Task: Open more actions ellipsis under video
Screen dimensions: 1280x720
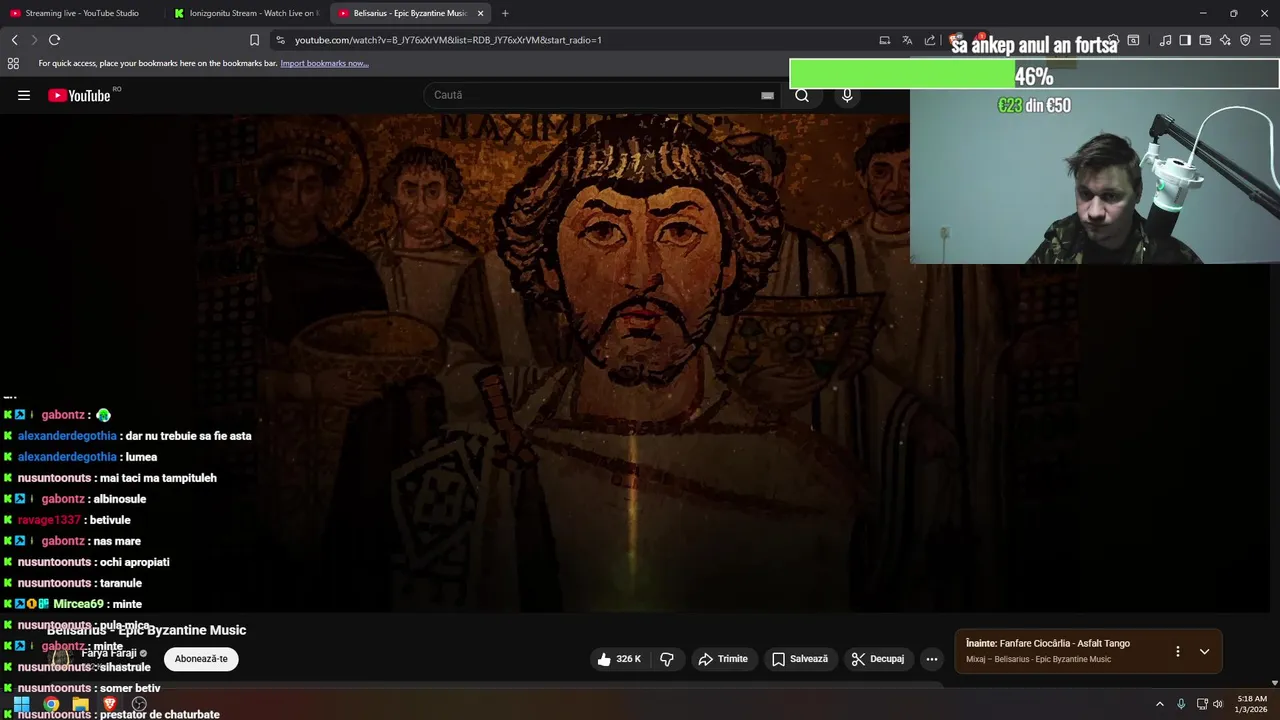Action: pos(932,659)
